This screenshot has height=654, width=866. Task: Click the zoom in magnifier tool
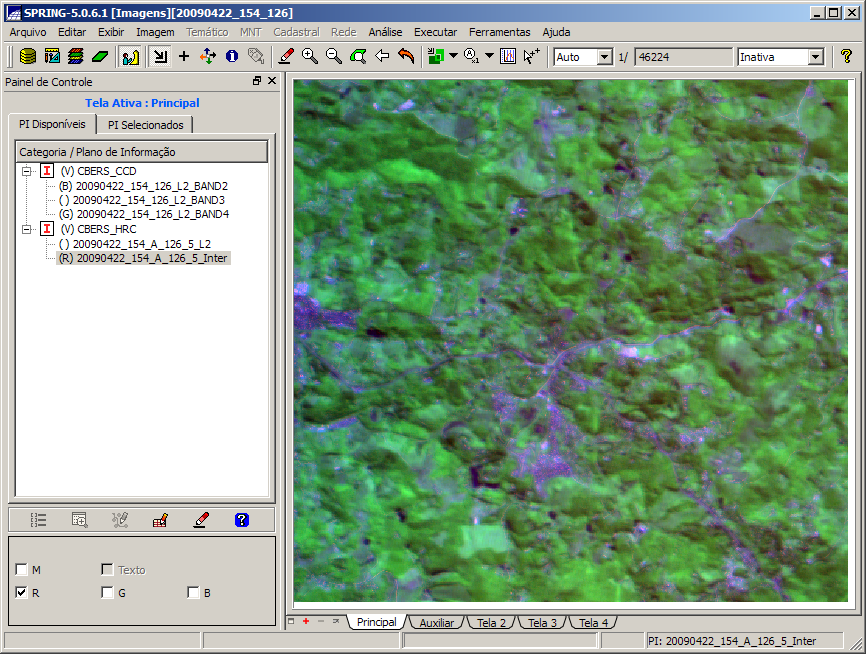point(310,57)
